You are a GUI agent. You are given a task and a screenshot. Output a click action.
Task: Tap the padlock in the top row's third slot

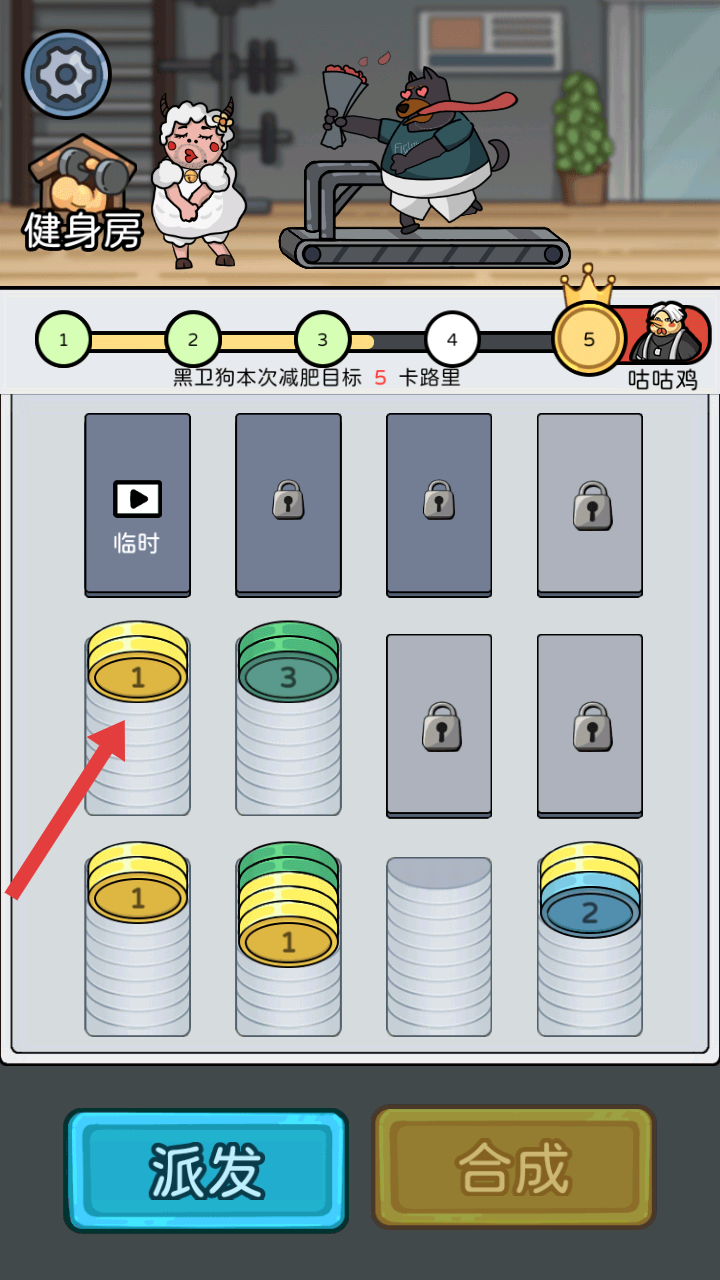point(439,499)
